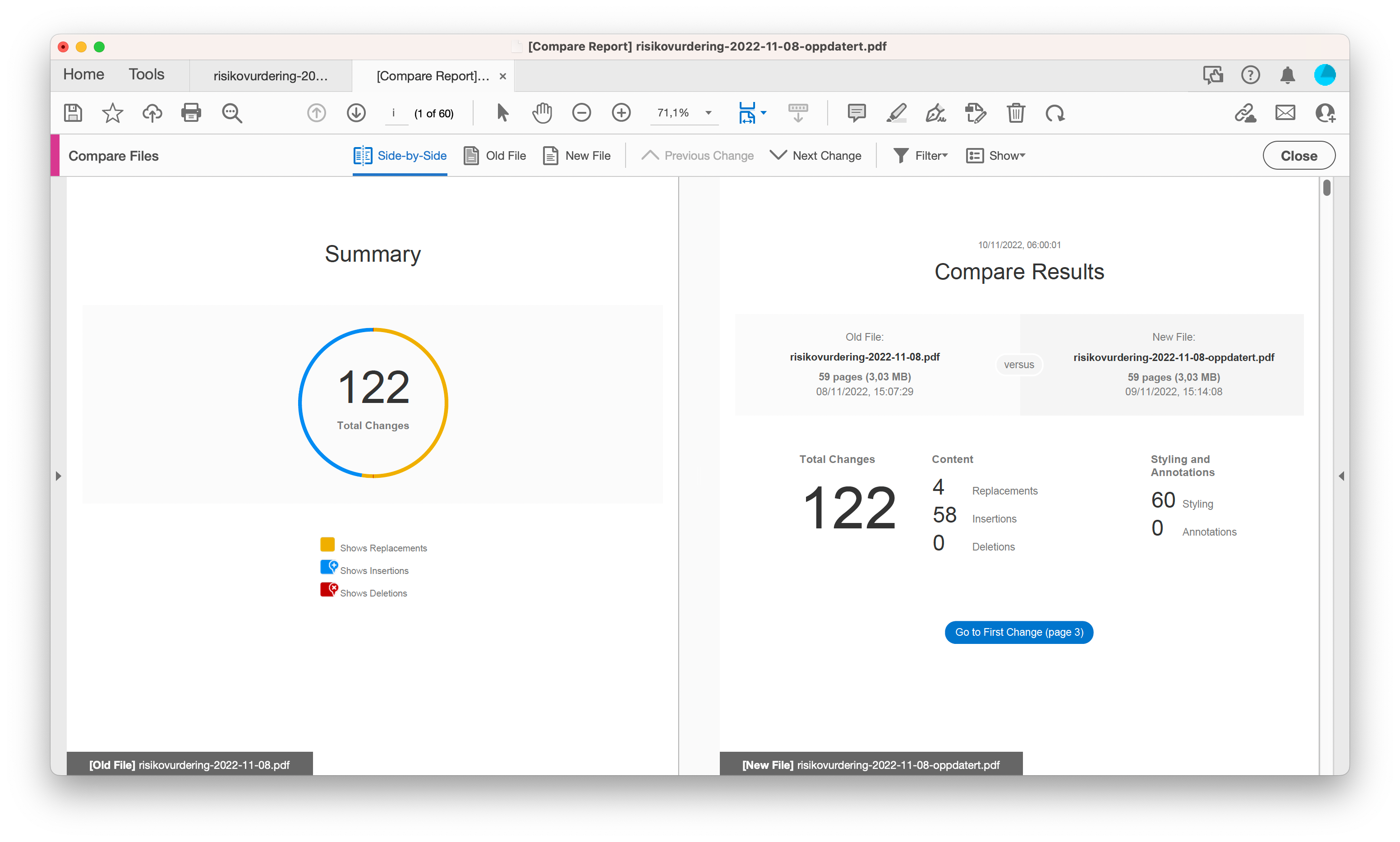
Task: Go to previous page arrow
Action: pyautogui.click(x=317, y=113)
